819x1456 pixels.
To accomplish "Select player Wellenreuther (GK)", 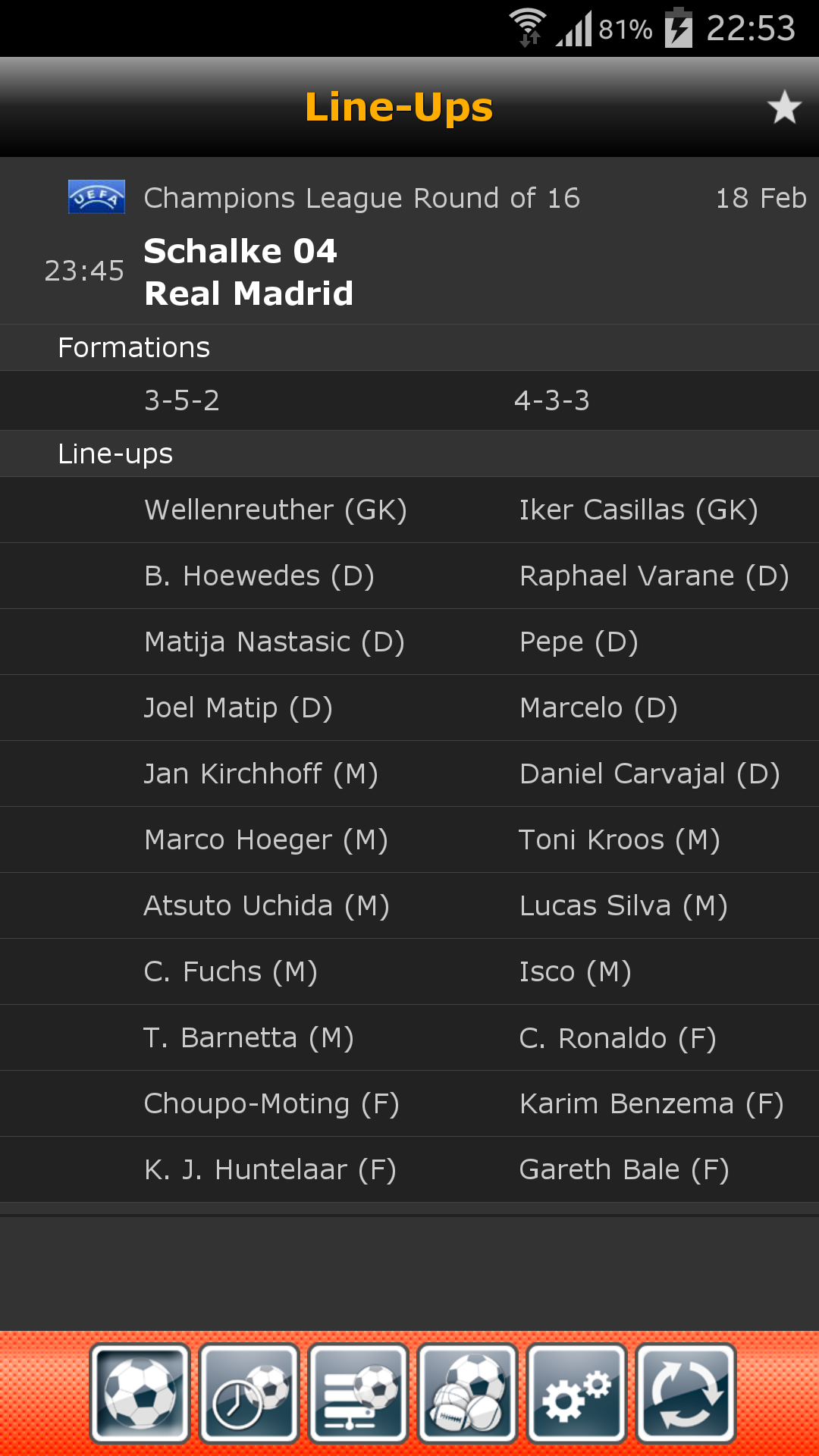I will pos(275,510).
